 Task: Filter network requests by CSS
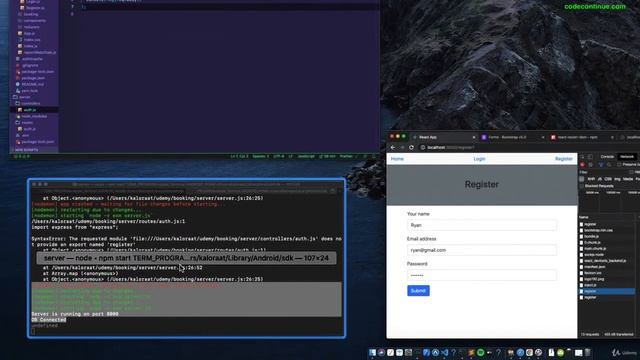coord(608,179)
